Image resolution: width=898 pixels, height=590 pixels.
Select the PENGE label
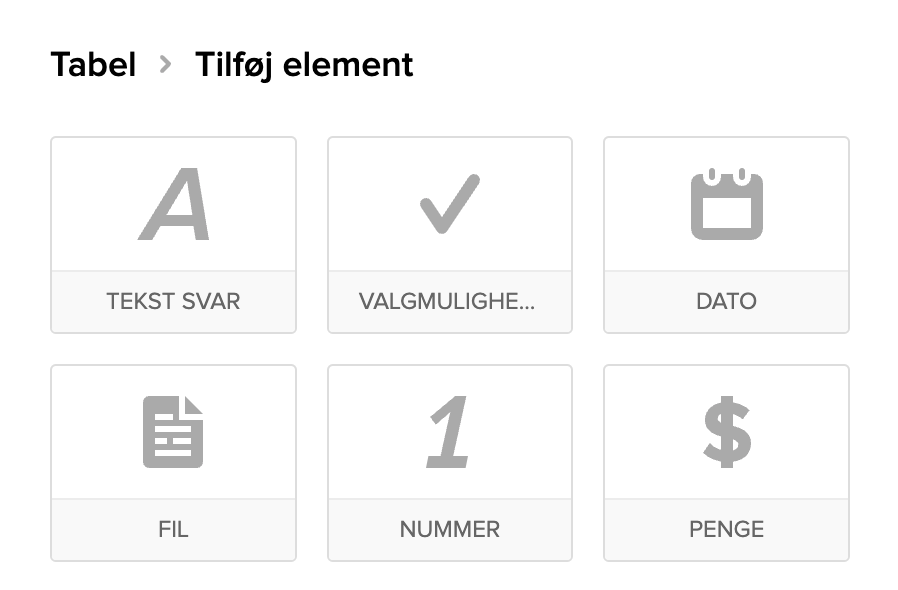(x=726, y=529)
